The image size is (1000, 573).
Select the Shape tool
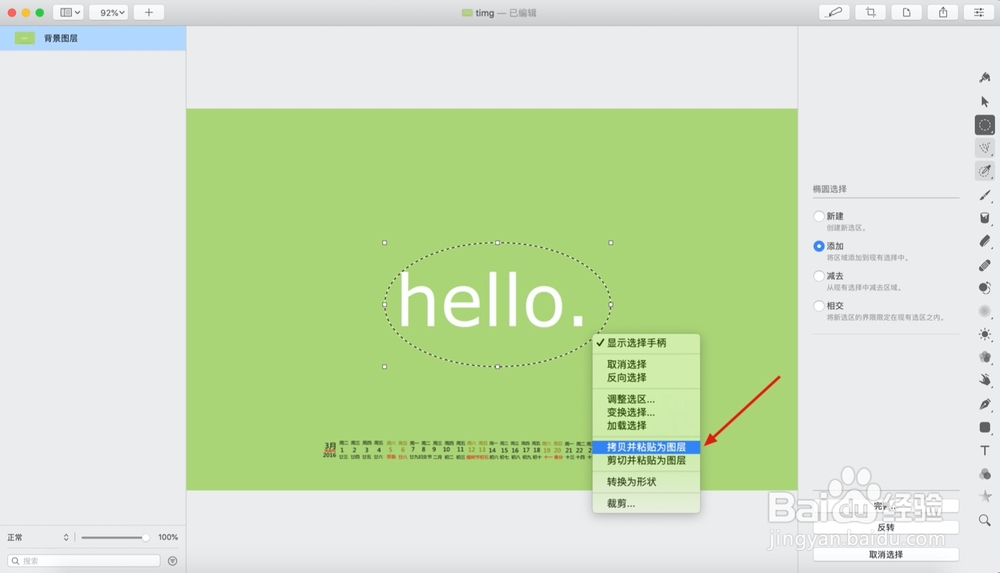(x=985, y=427)
